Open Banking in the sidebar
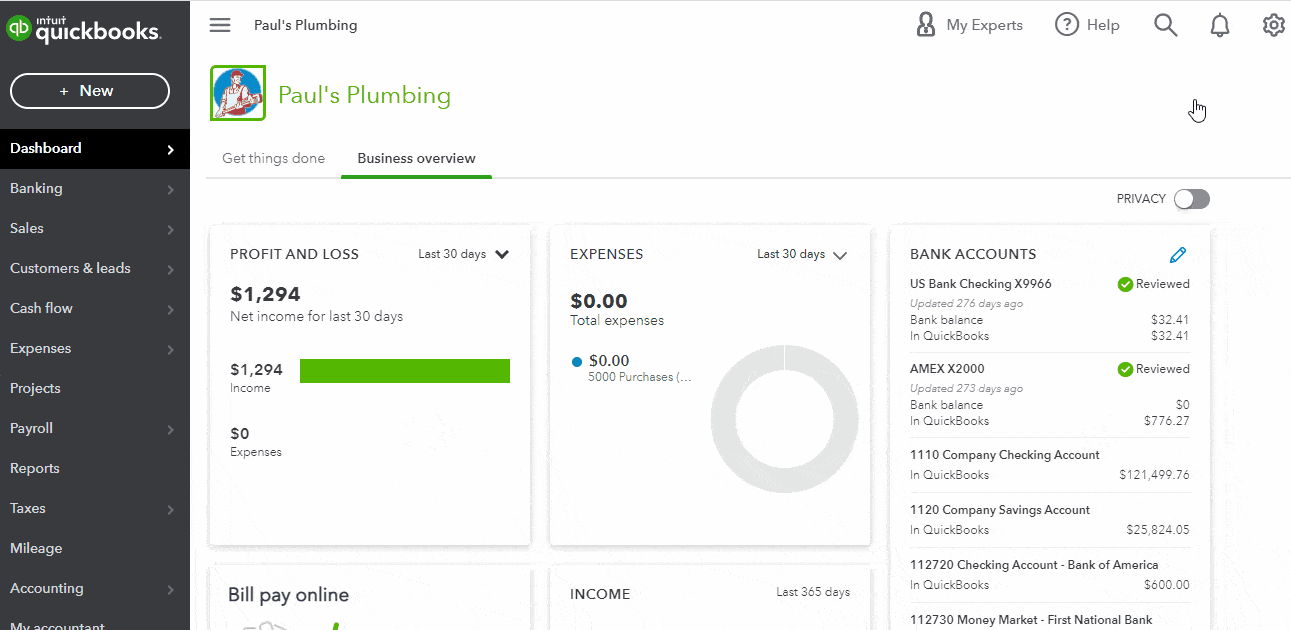The image size is (1291, 630). (x=95, y=188)
